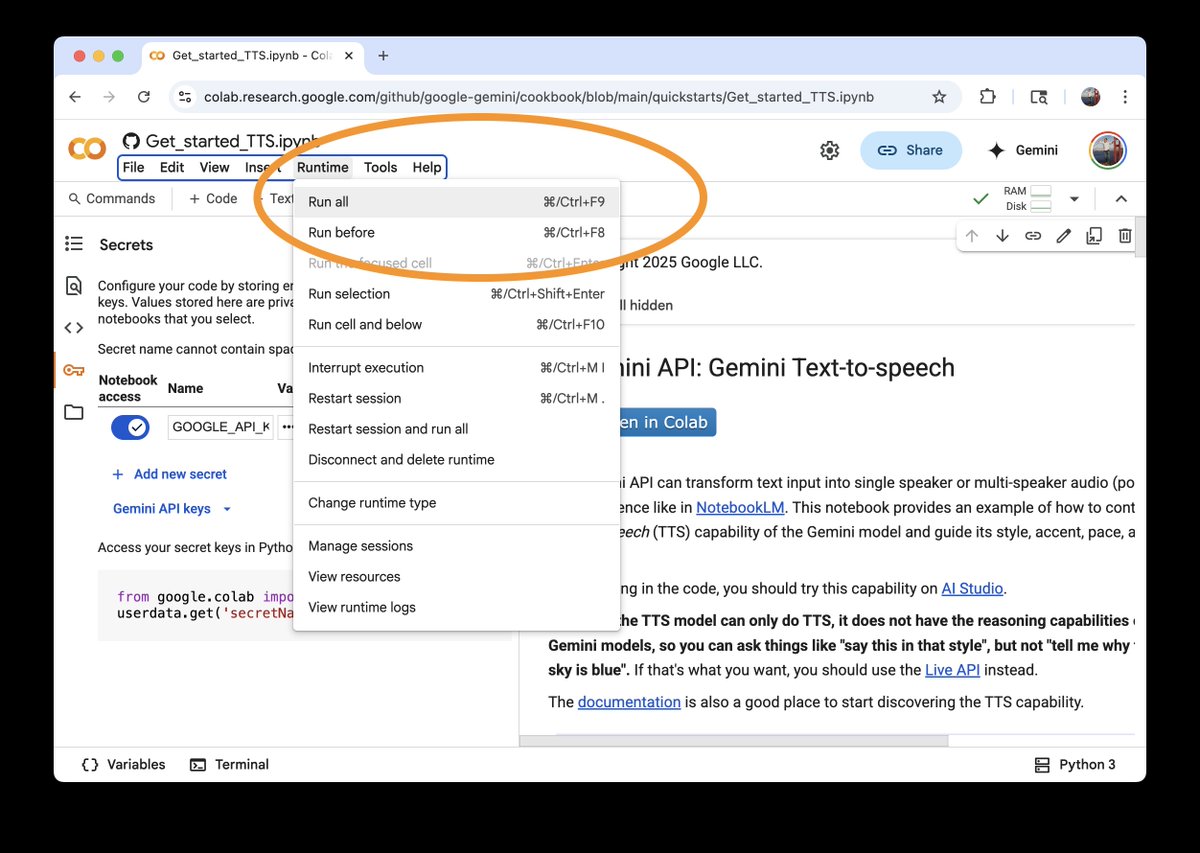Screen dimensions: 1200x853
Task: Bookmark this page star icon
Action: coord(939,97)
